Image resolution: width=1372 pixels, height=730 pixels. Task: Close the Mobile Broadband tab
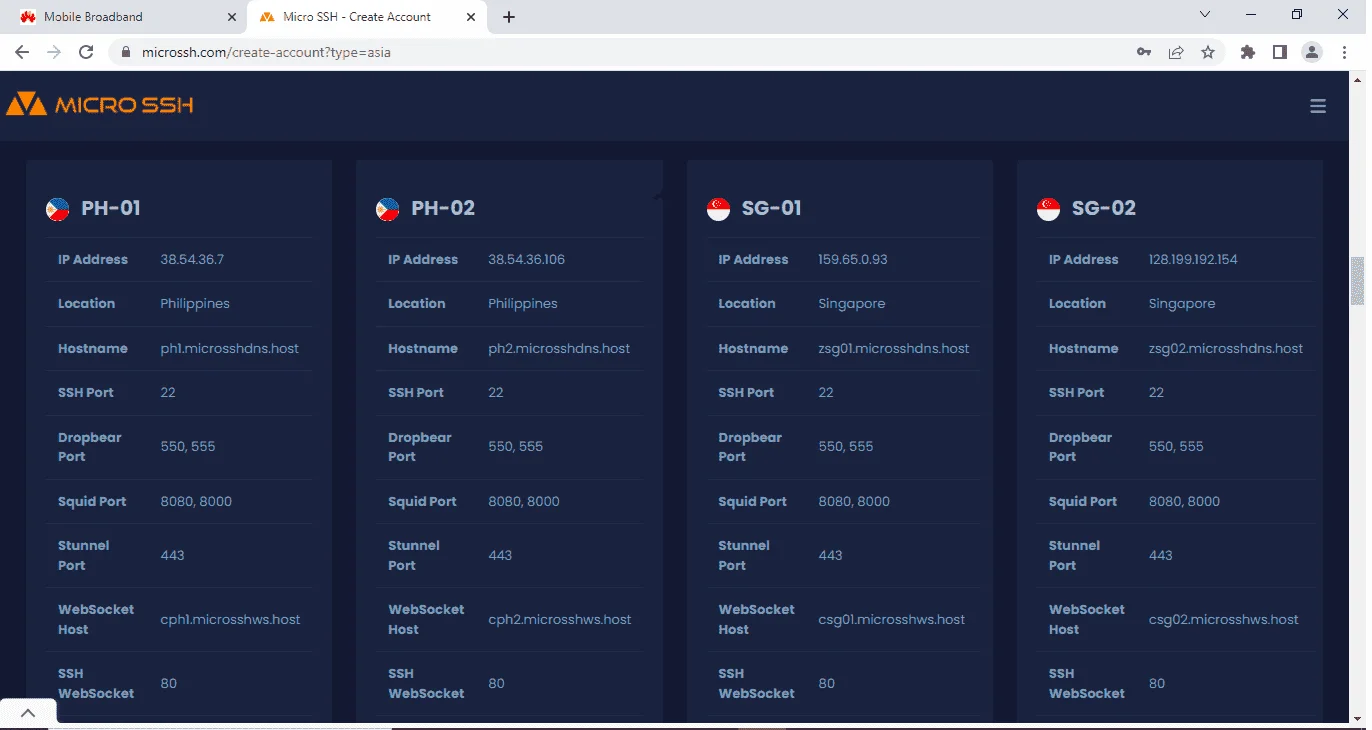coord(232,17)
